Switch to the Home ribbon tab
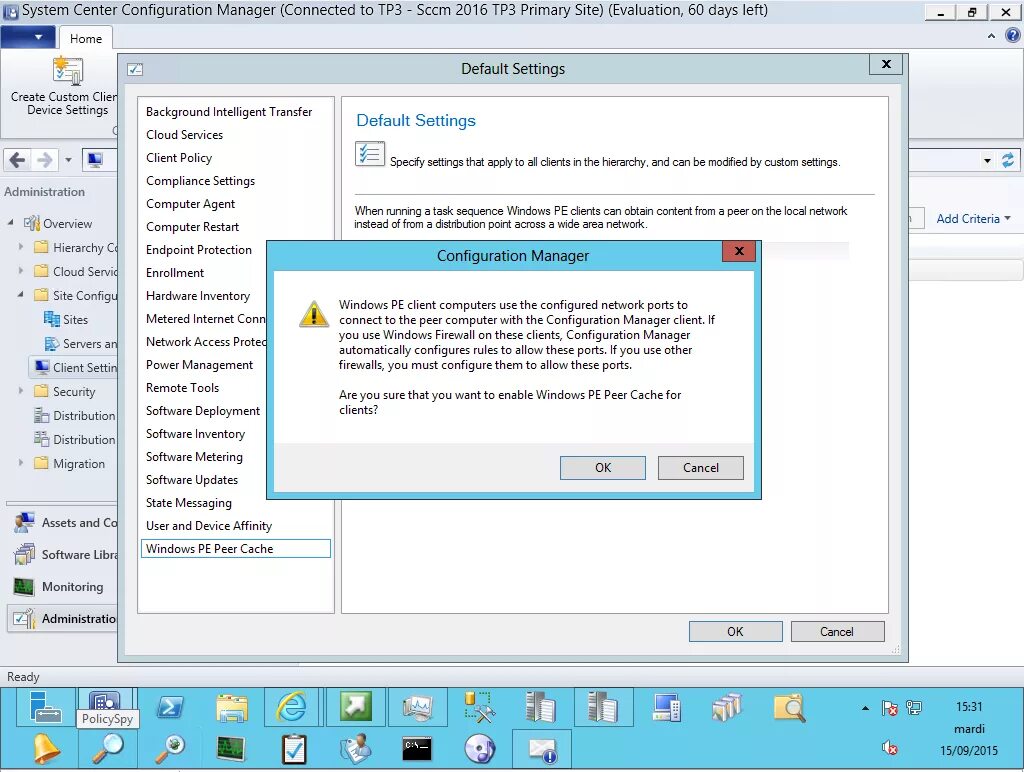The image size is (1024, 772). [x=86, y=39]
